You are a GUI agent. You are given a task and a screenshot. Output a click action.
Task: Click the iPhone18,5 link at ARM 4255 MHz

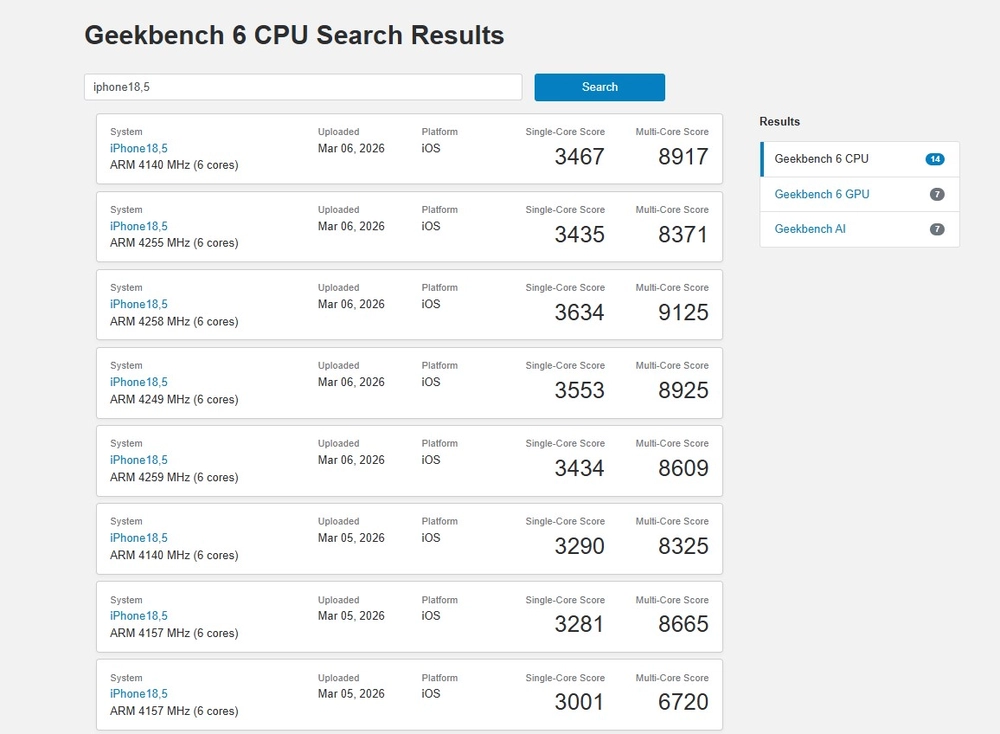pos(138,226)
